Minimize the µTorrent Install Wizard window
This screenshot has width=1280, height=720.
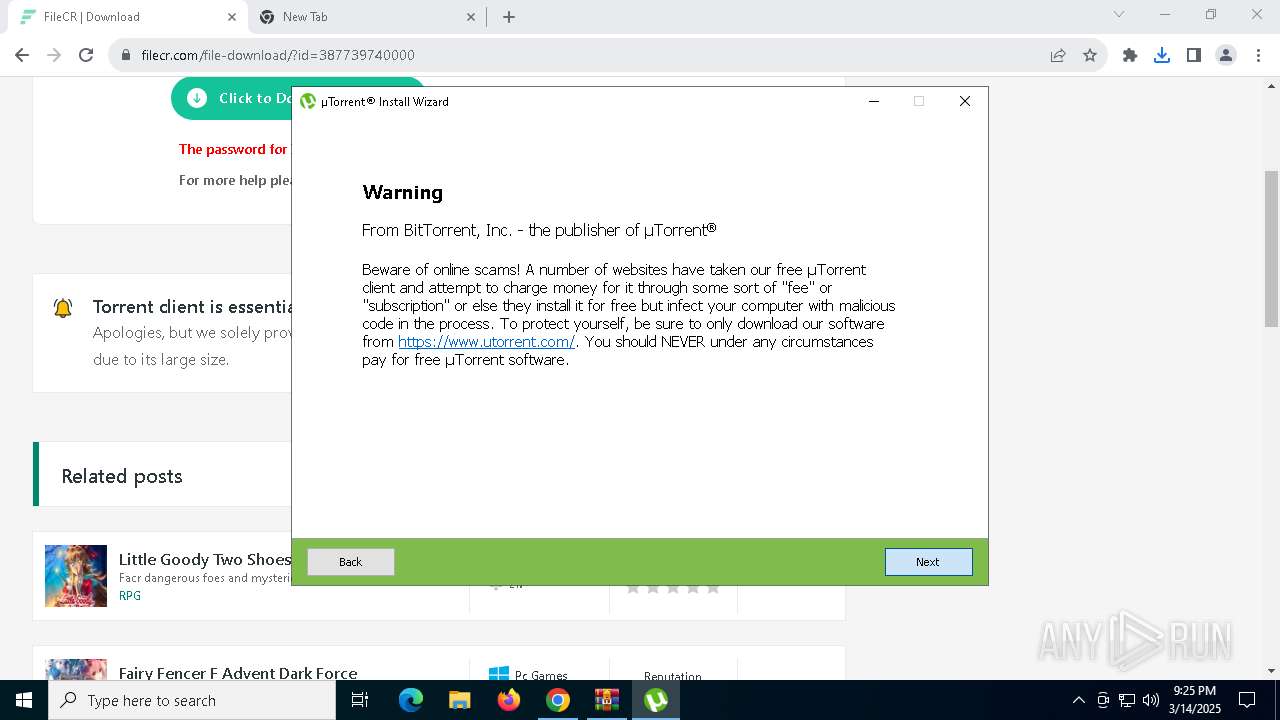coord(874,101)
